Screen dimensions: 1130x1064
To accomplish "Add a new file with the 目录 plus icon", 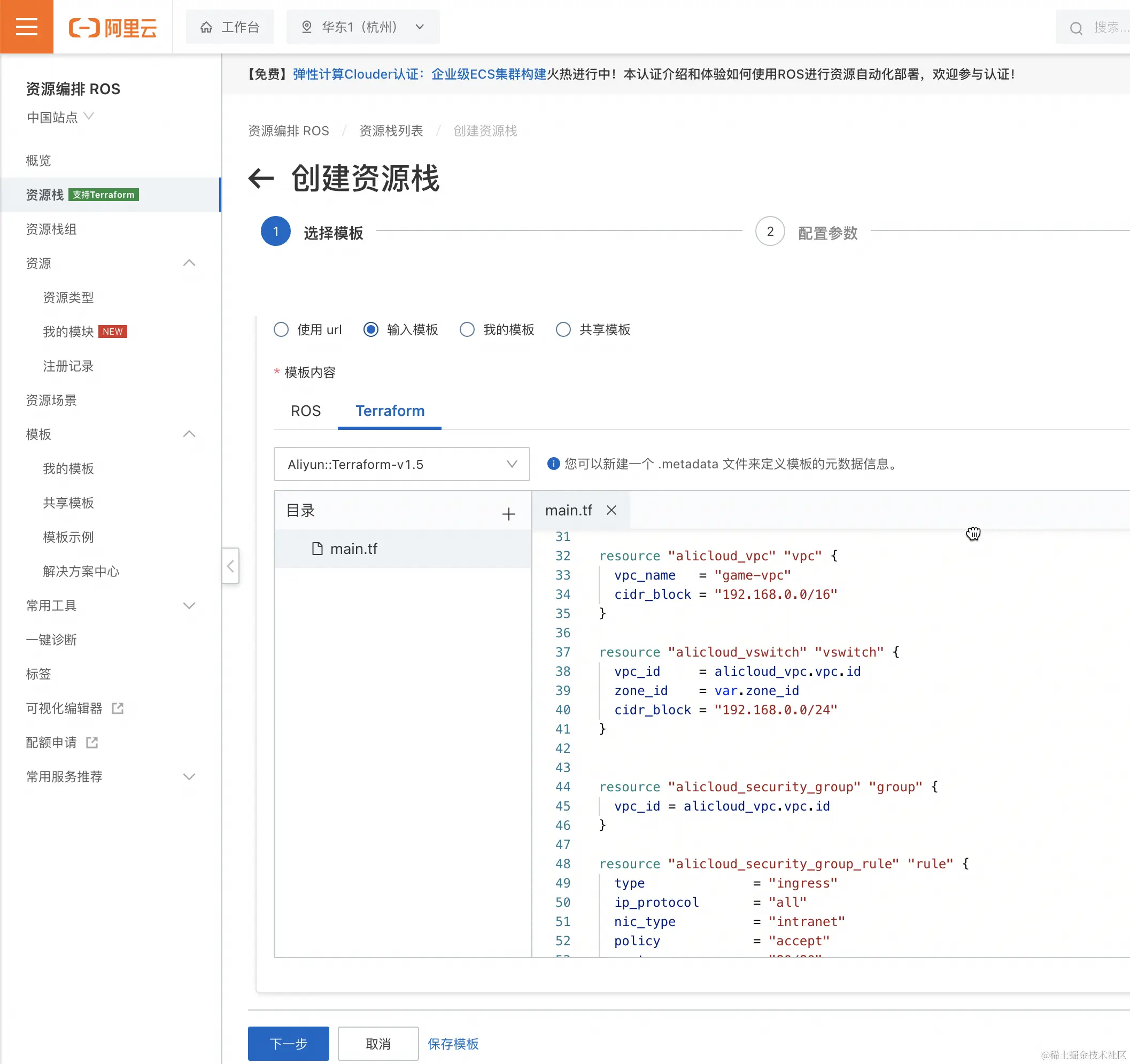I will click(x=508, y=514).
